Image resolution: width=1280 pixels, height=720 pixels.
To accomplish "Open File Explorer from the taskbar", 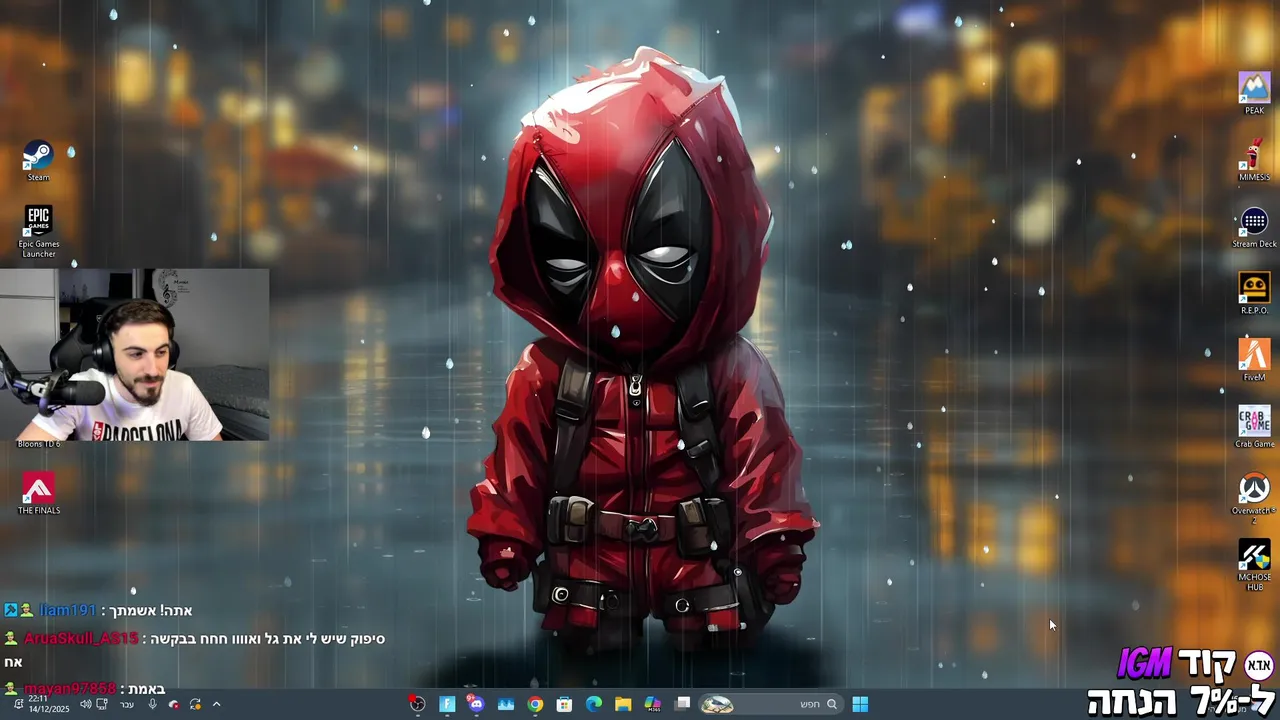I will [623, 704].
